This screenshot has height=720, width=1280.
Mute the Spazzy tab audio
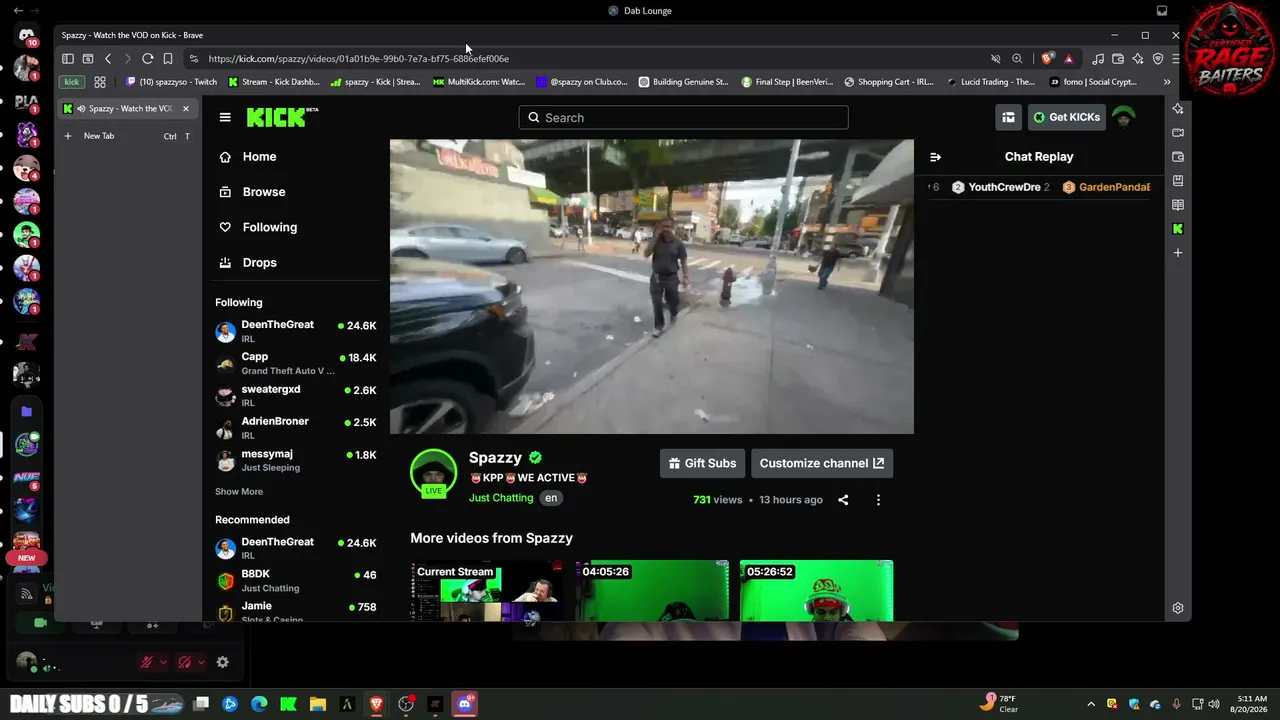click(x=81, y=109)
